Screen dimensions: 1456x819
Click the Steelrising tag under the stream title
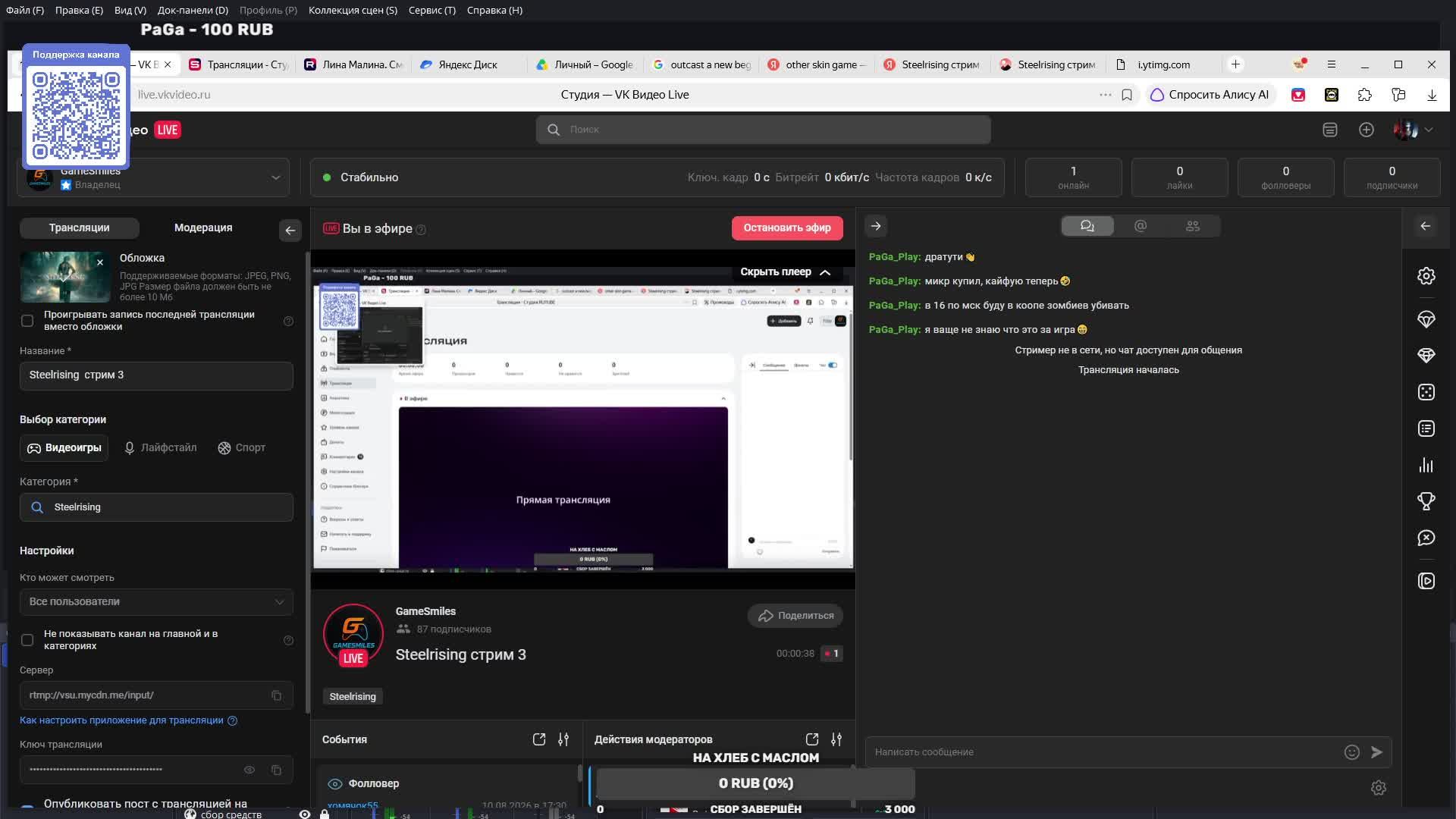click(353, 697)
